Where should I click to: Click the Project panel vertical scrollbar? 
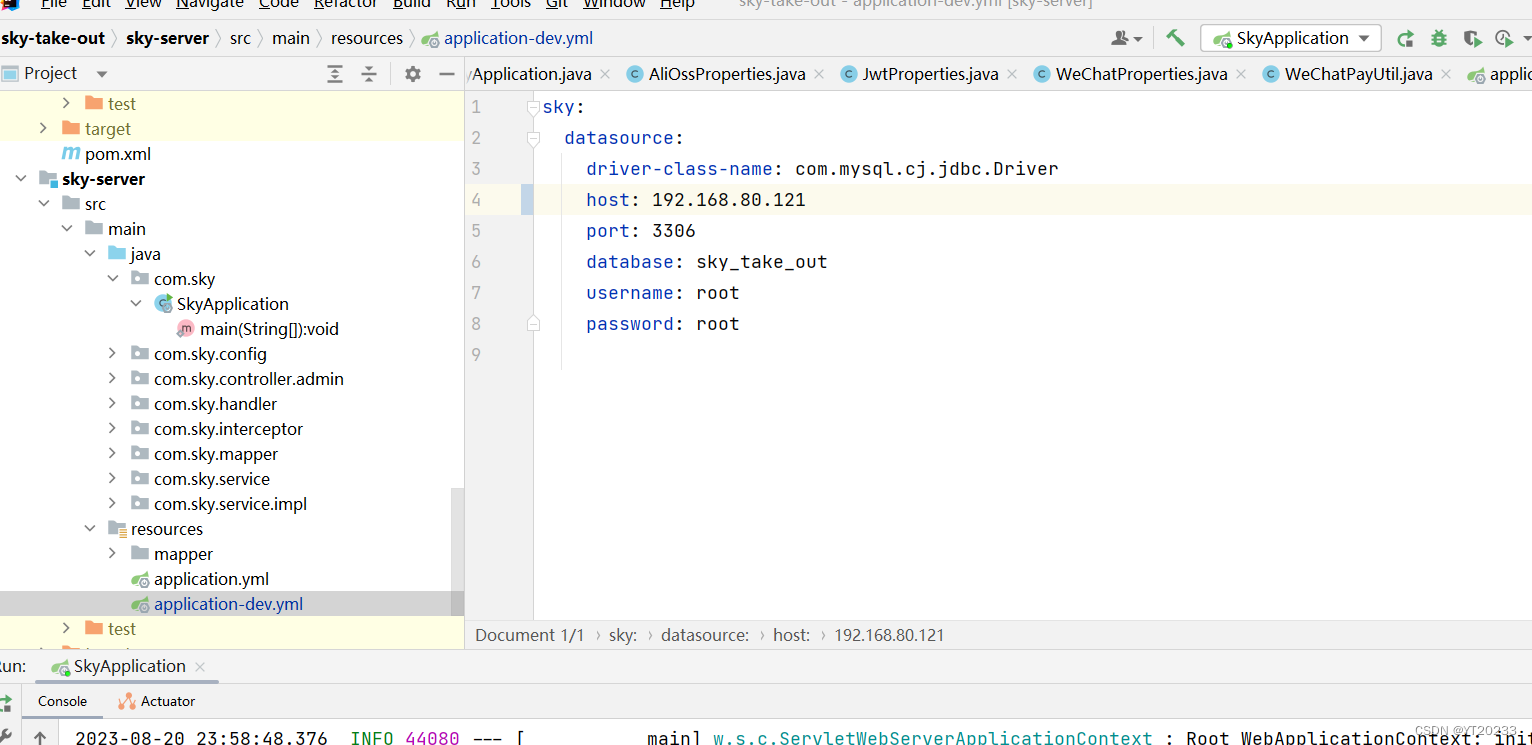click(457, 552)
